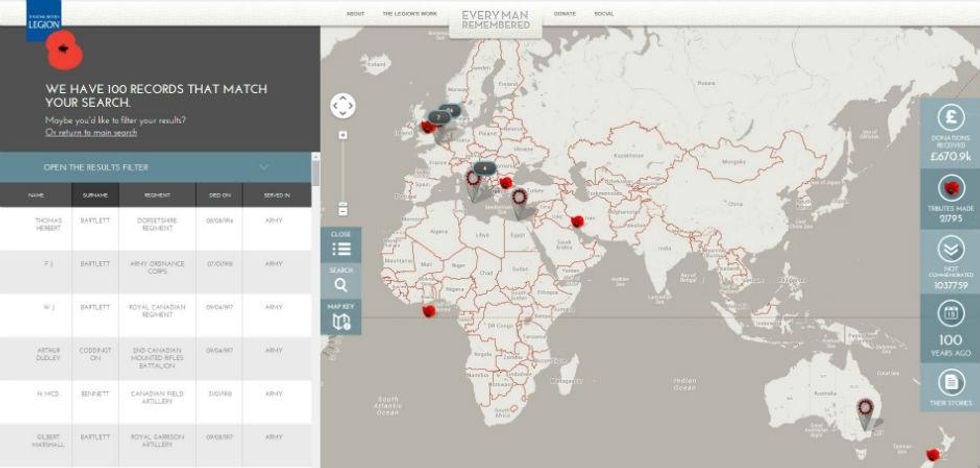
Task: Select the poppy marker in West Africa
Action: click(429, 311)
